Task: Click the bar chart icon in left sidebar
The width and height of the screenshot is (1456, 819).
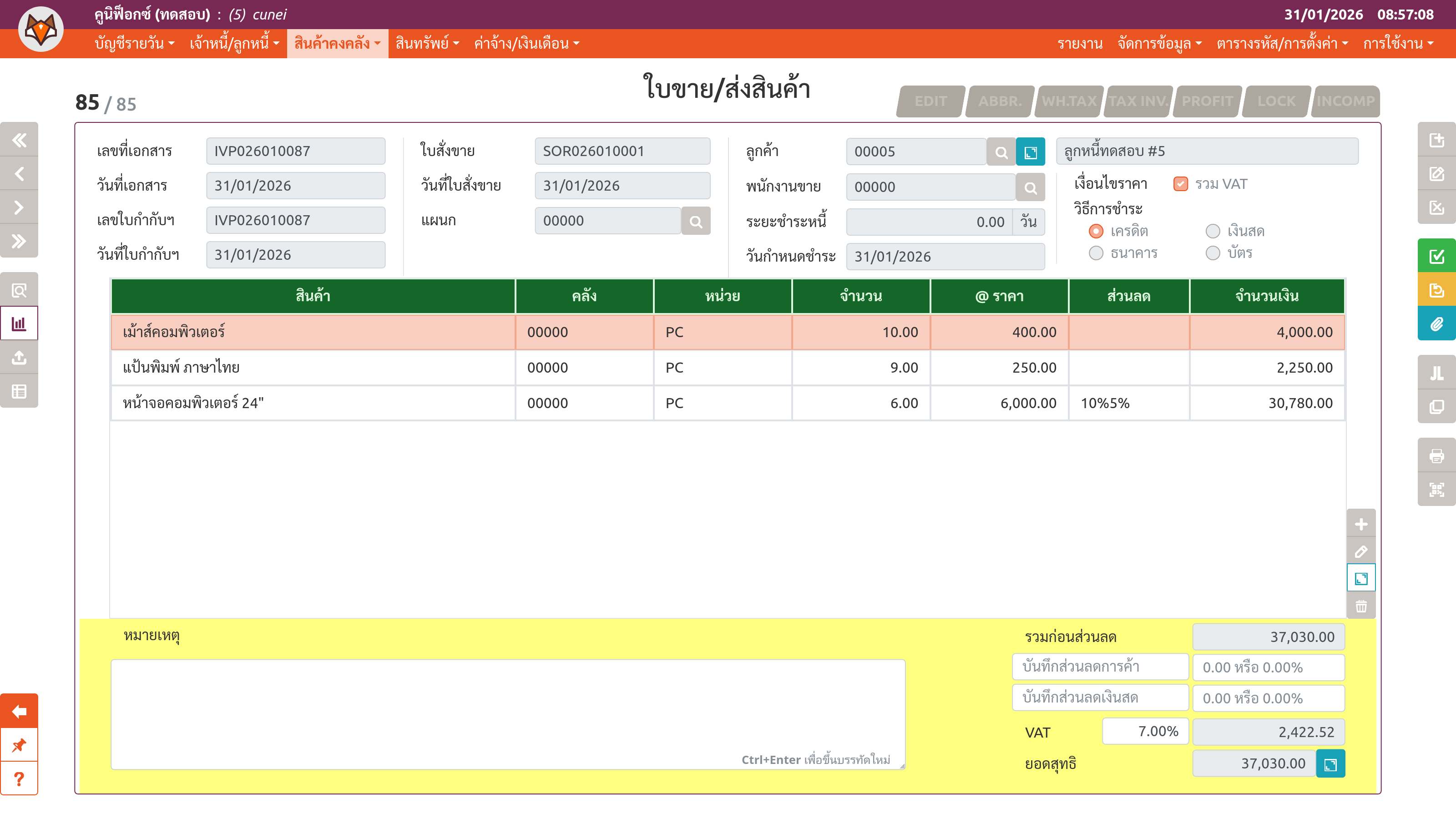Action: coord(19,324)
